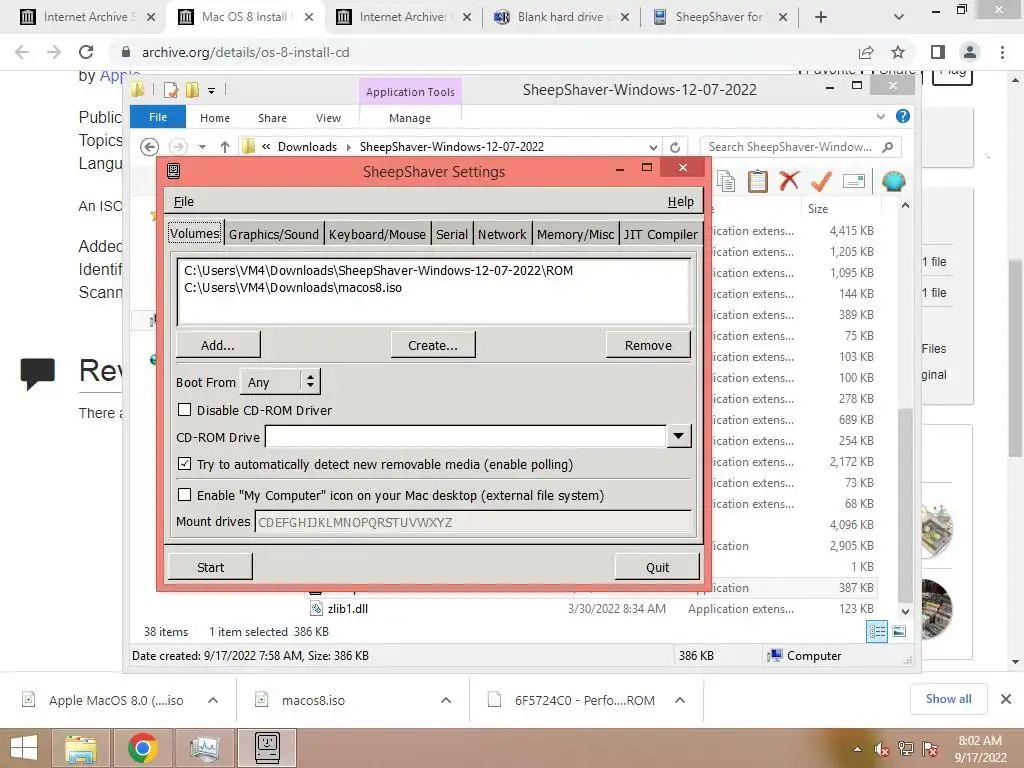1024x768 pixels.
Task: Click the SheepShaver Settings title bar icon
Action: (174, 171)
